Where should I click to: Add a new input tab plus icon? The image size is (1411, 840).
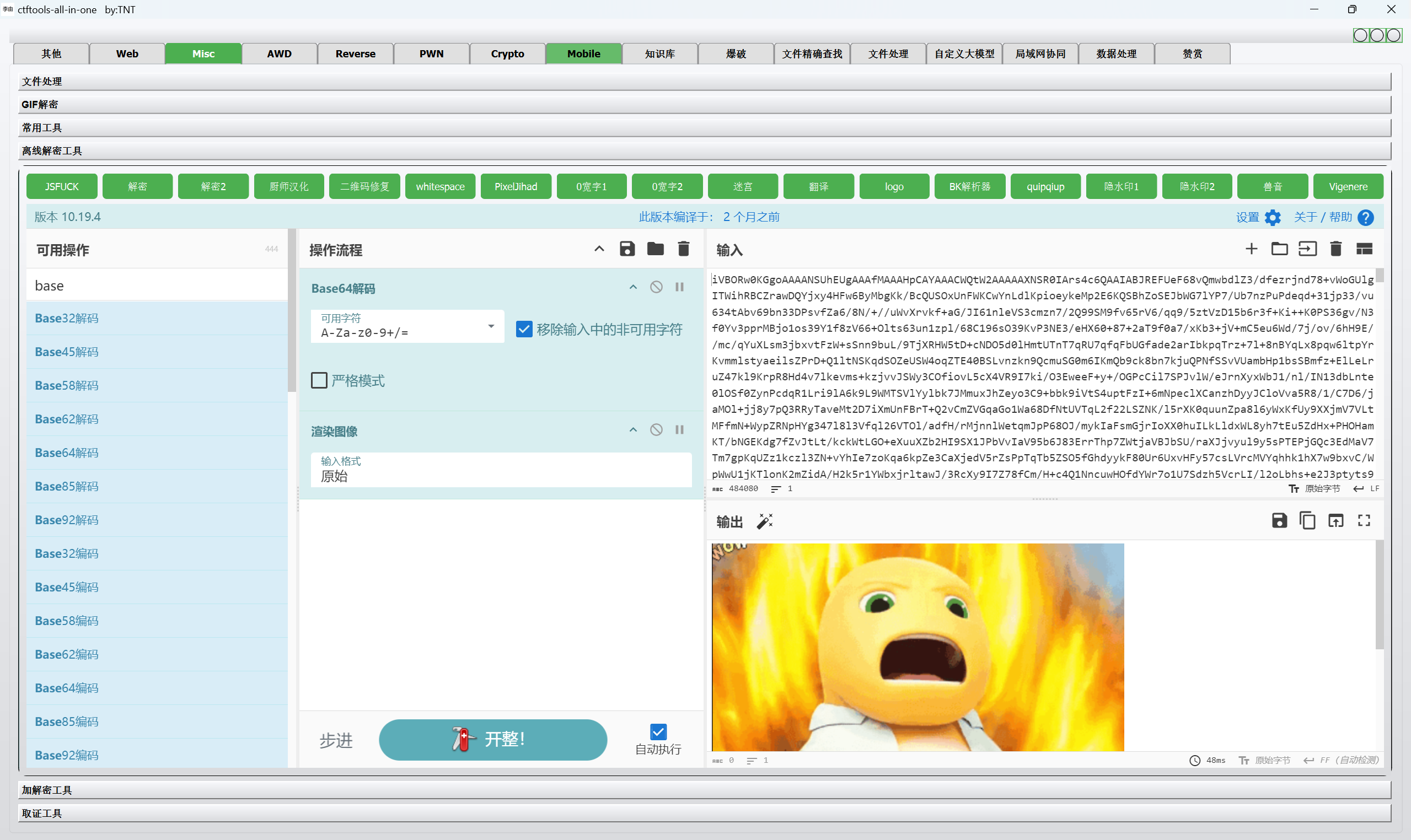pos(1251,249)
